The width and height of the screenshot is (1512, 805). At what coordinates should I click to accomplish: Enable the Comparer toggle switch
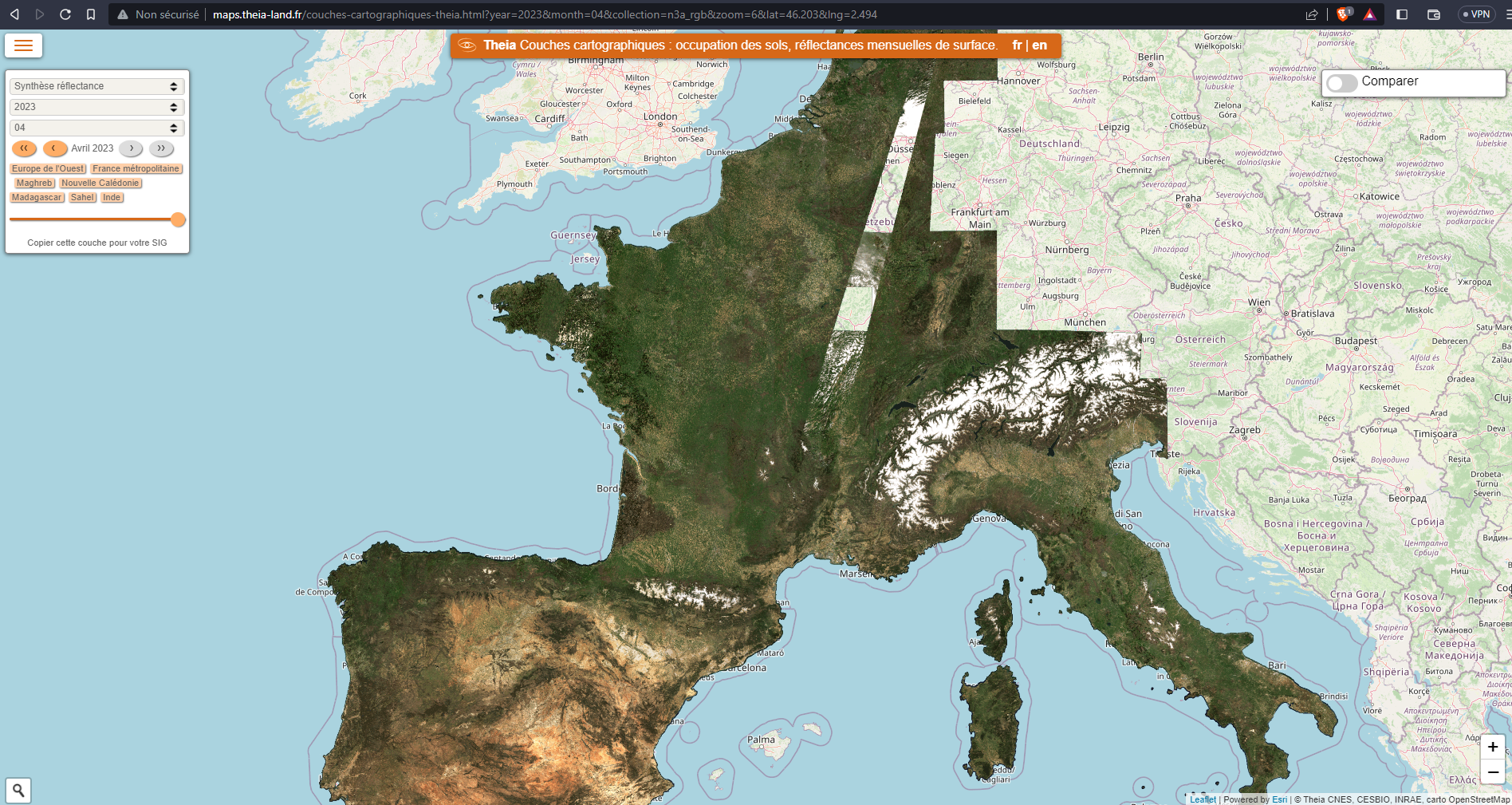[x=1342, y=83]
